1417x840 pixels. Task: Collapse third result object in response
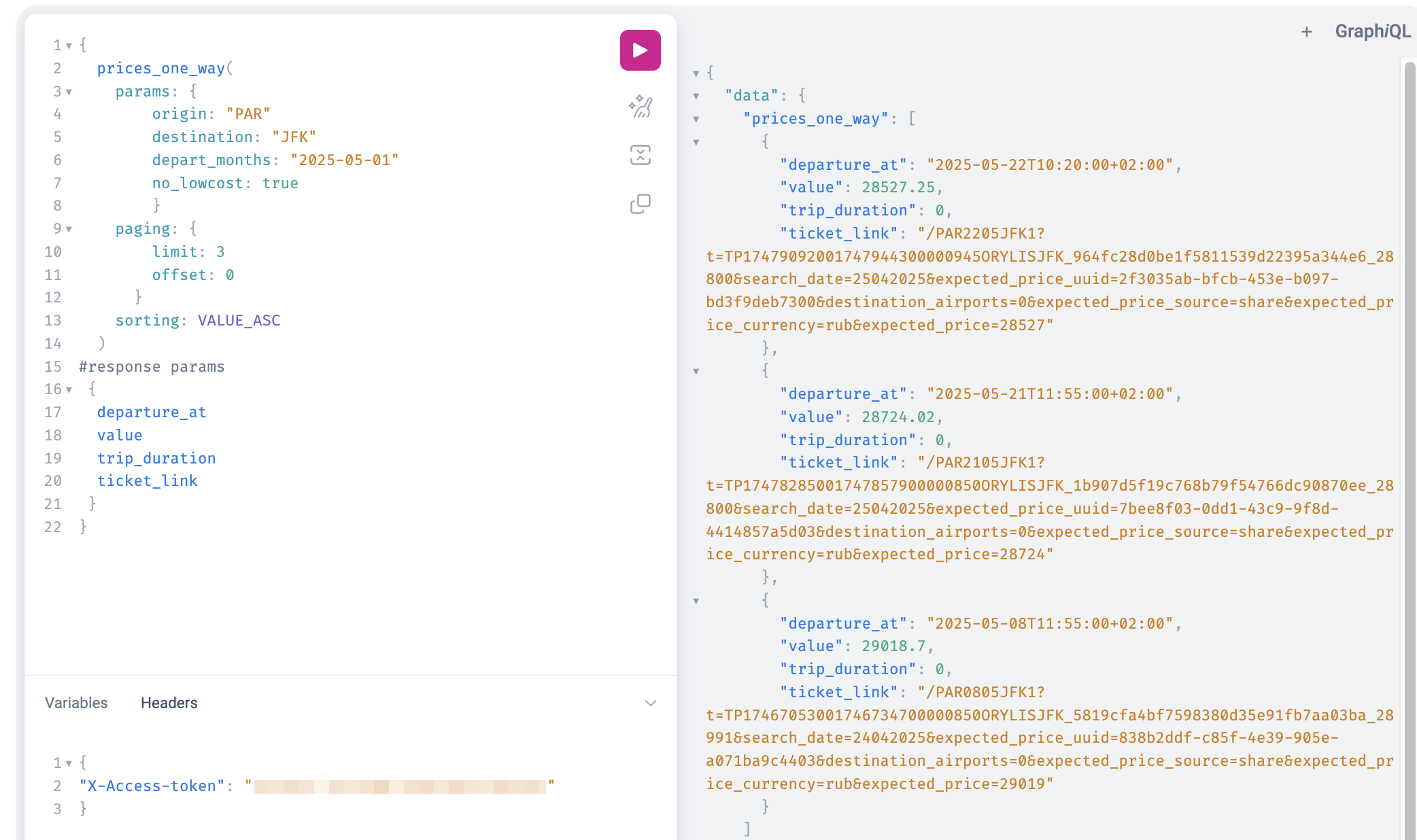click(696, 601)
